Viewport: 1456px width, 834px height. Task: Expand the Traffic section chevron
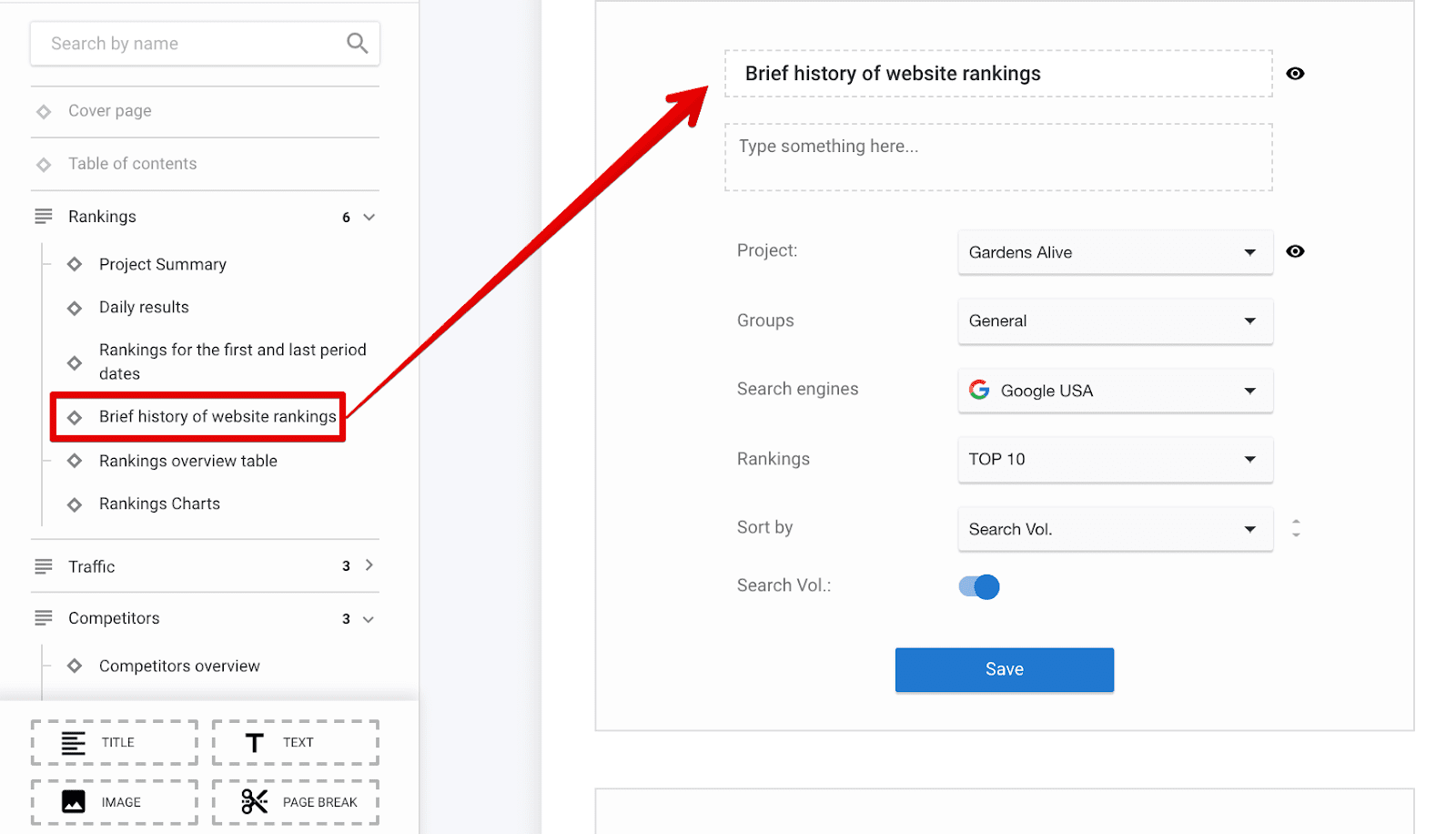pos(369,565)
